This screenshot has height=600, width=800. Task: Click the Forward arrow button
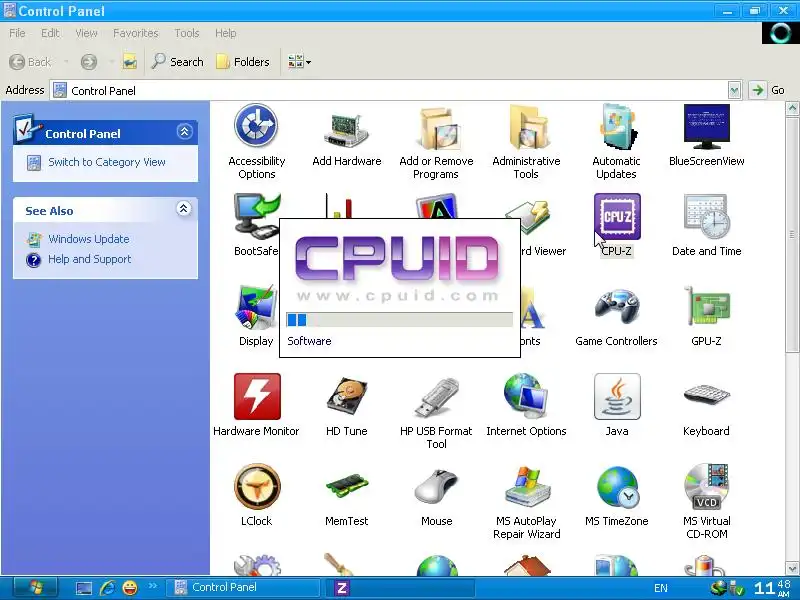[88, 62]
